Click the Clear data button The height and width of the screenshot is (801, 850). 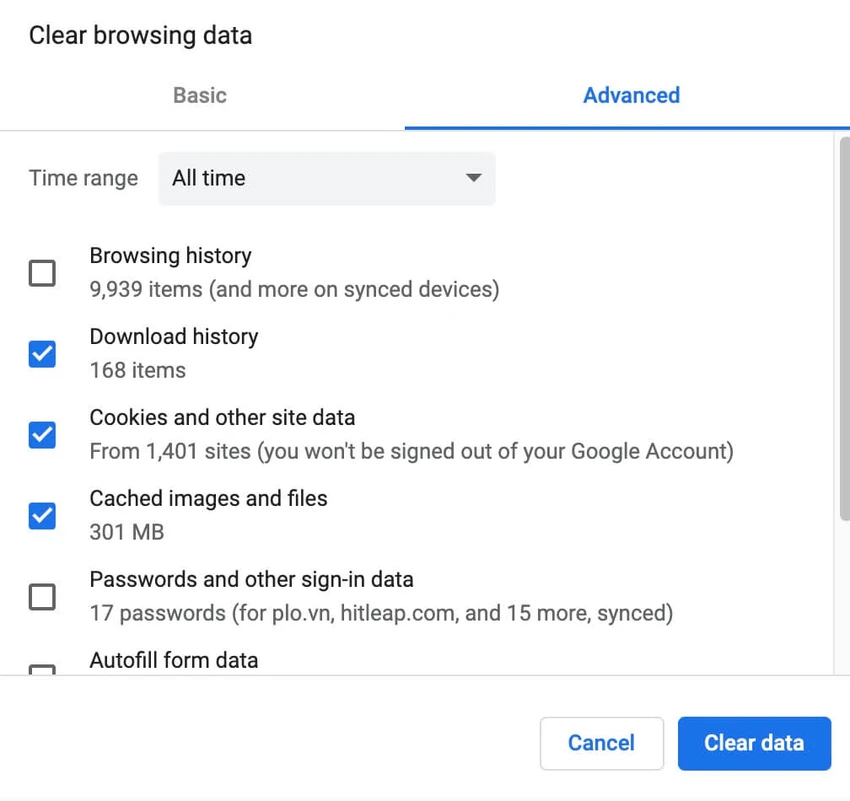tap(754, 743)
